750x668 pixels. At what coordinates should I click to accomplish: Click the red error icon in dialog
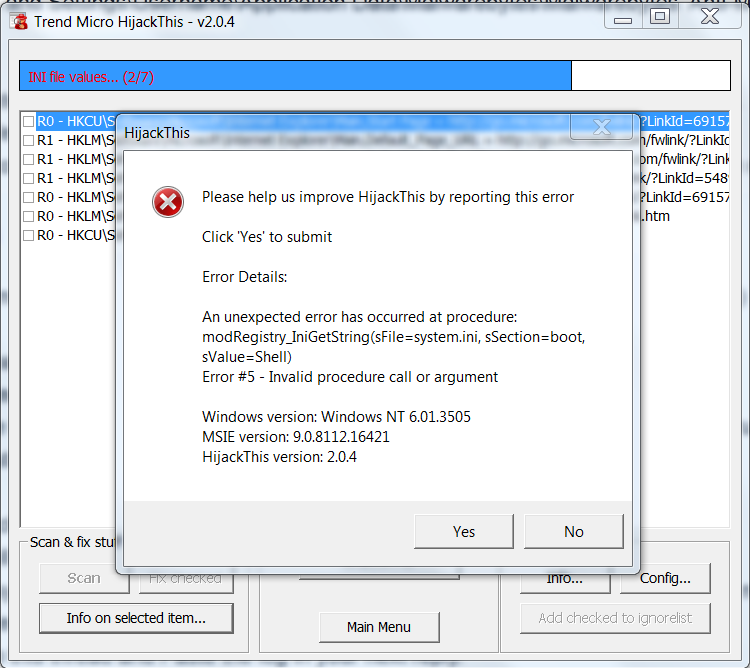(x=168, y=202)
